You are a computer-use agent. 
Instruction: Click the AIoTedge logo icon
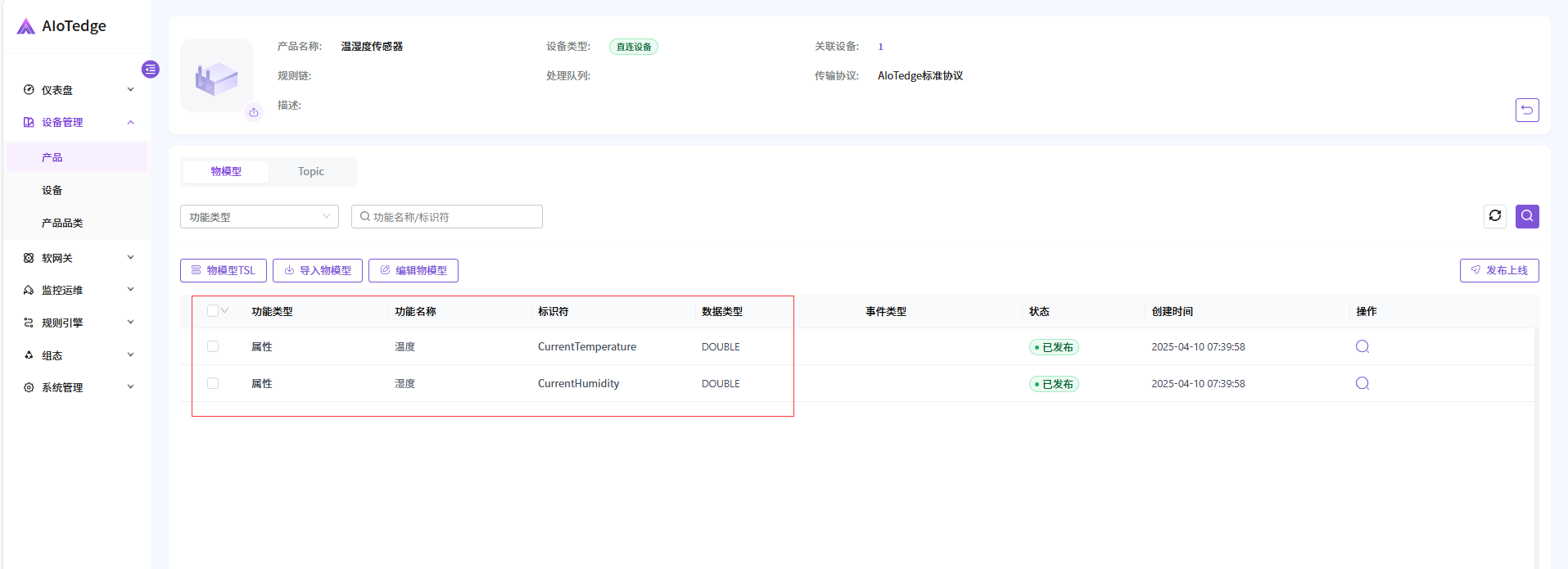click(26, 26)
